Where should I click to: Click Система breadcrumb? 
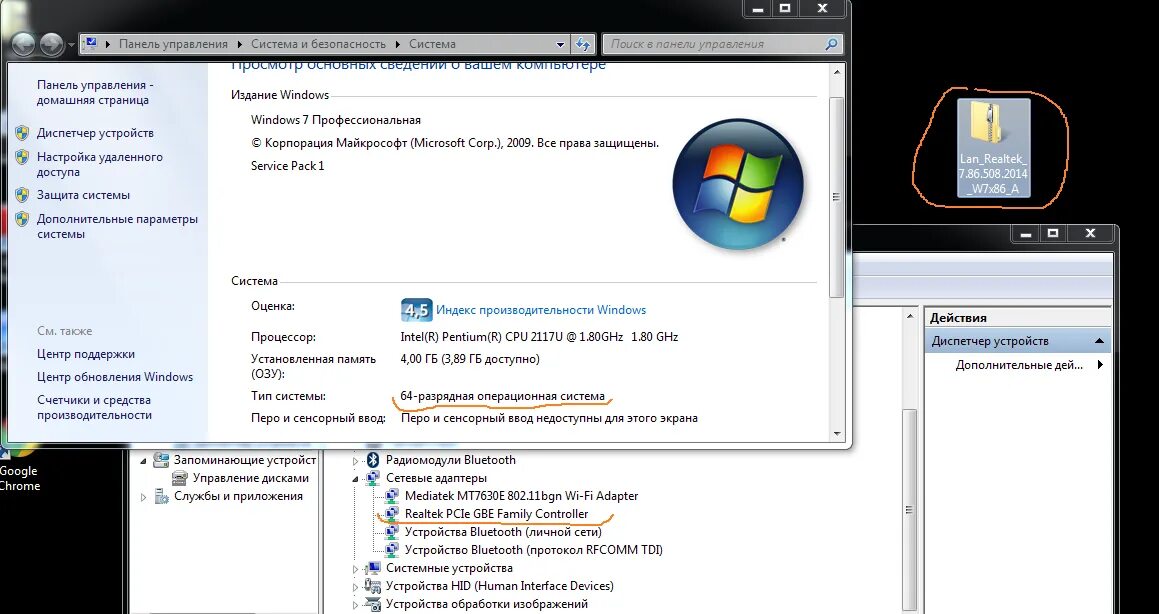432,44
